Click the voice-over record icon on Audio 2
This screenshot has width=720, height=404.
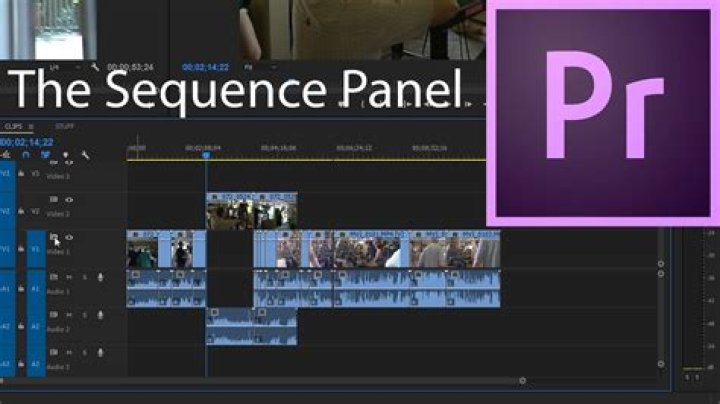coord(100,315)
